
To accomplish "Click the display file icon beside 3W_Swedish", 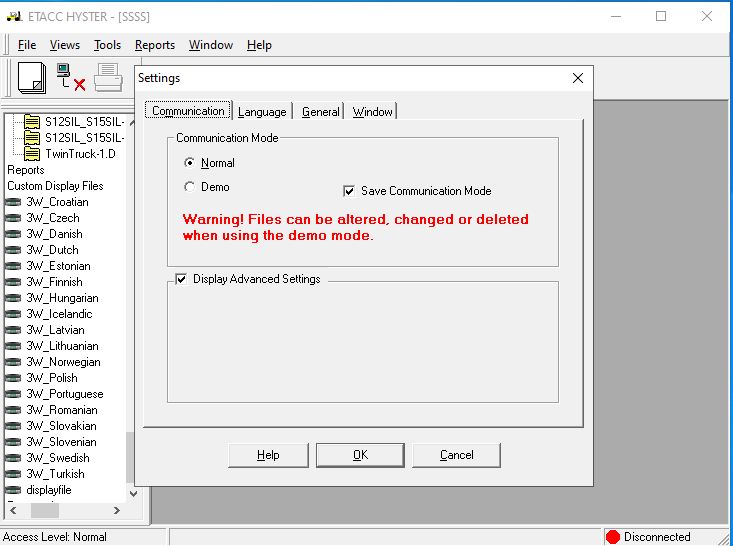I will (13, 458).
